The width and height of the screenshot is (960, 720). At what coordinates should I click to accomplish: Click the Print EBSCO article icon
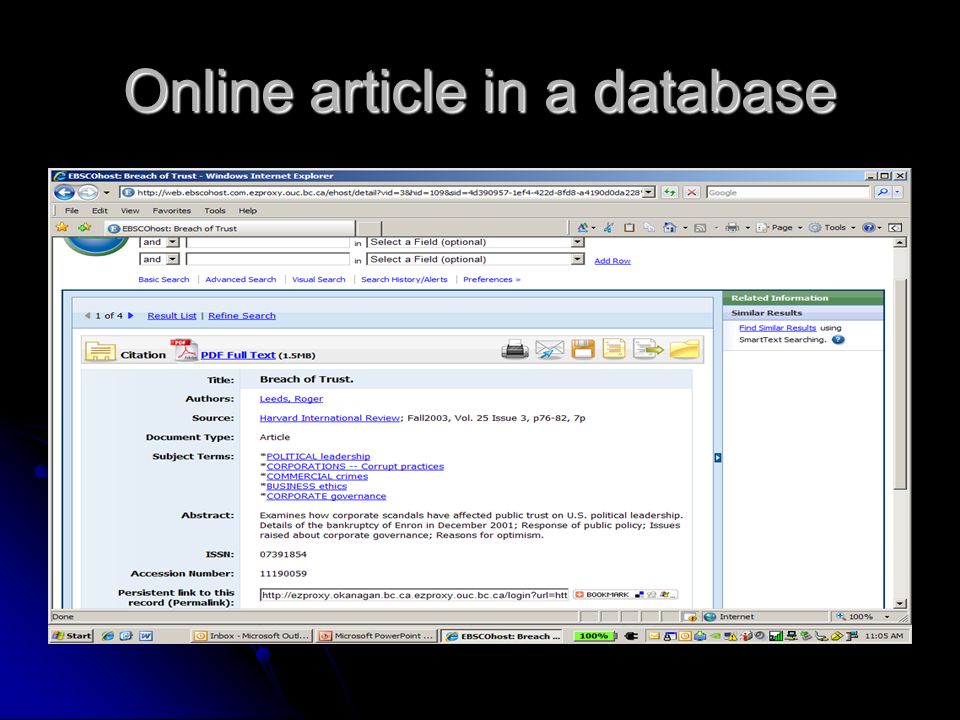point(514,350)
